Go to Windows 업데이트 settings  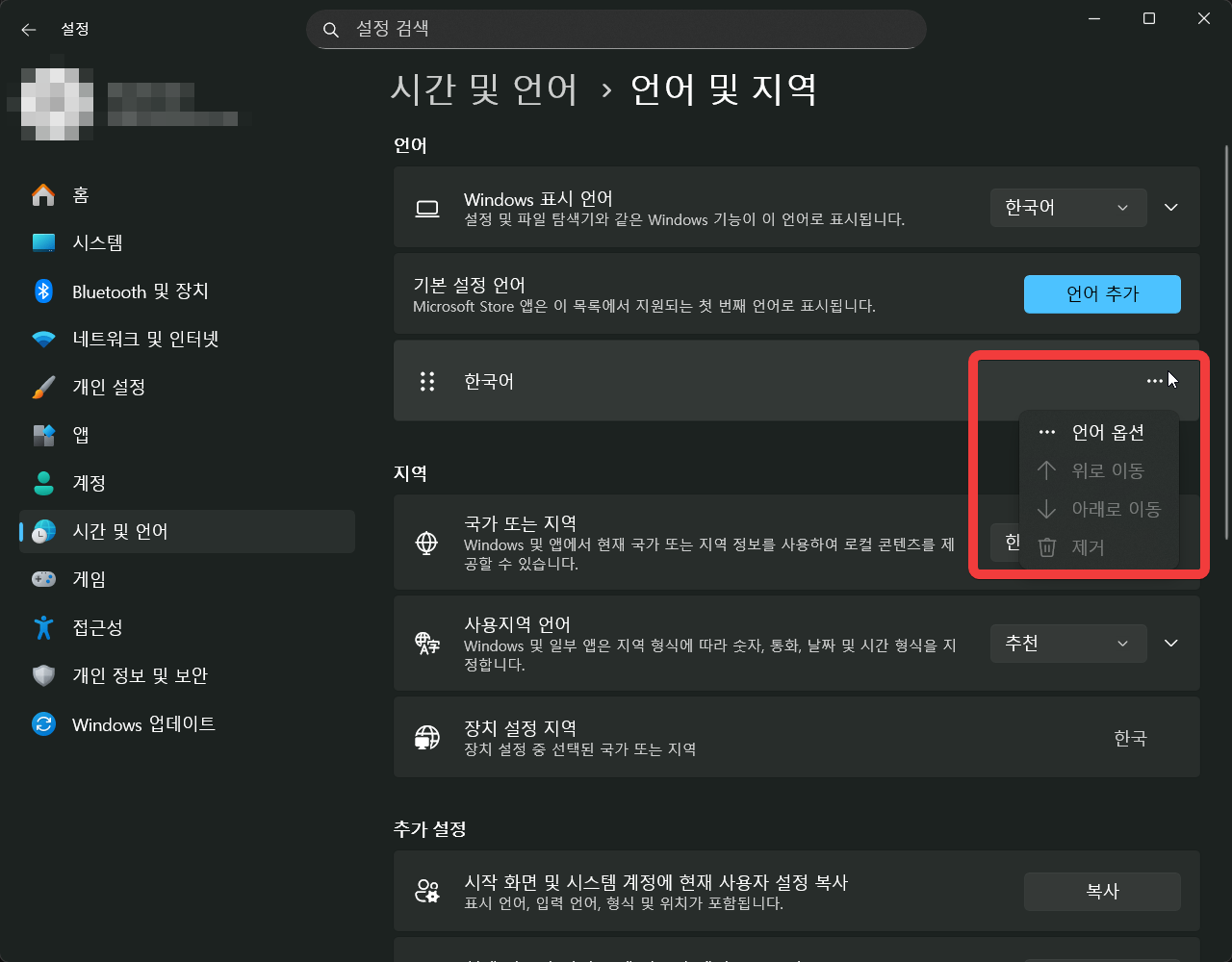click(187, 723)
